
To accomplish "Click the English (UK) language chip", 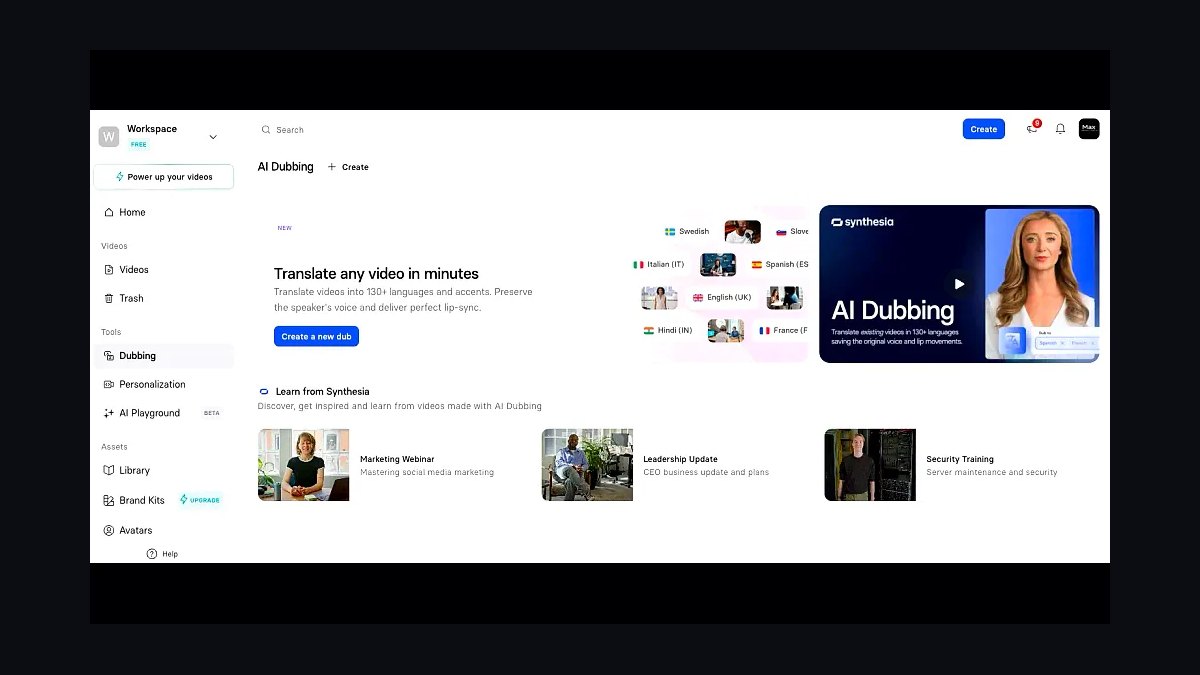I will tap(722, 298).
